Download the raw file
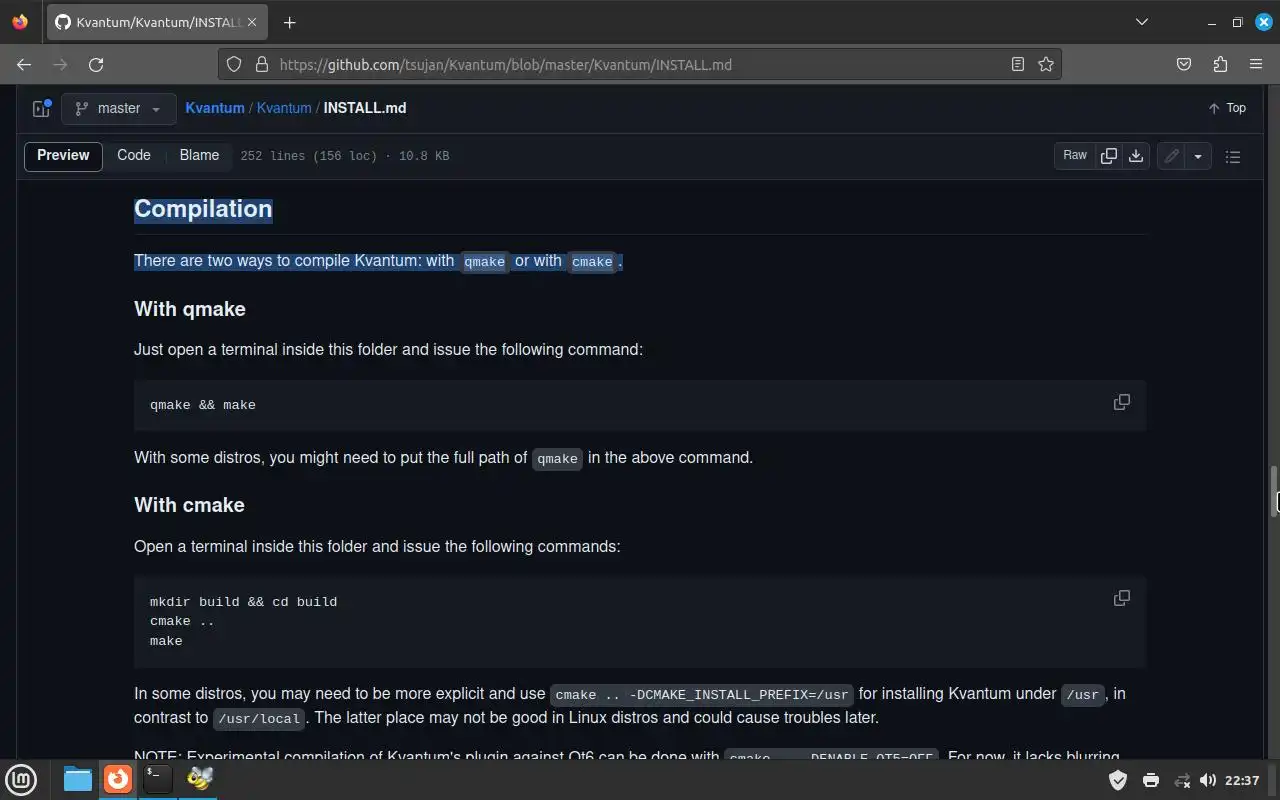This screenshot has width=1280, height=800. (1136, 156)
